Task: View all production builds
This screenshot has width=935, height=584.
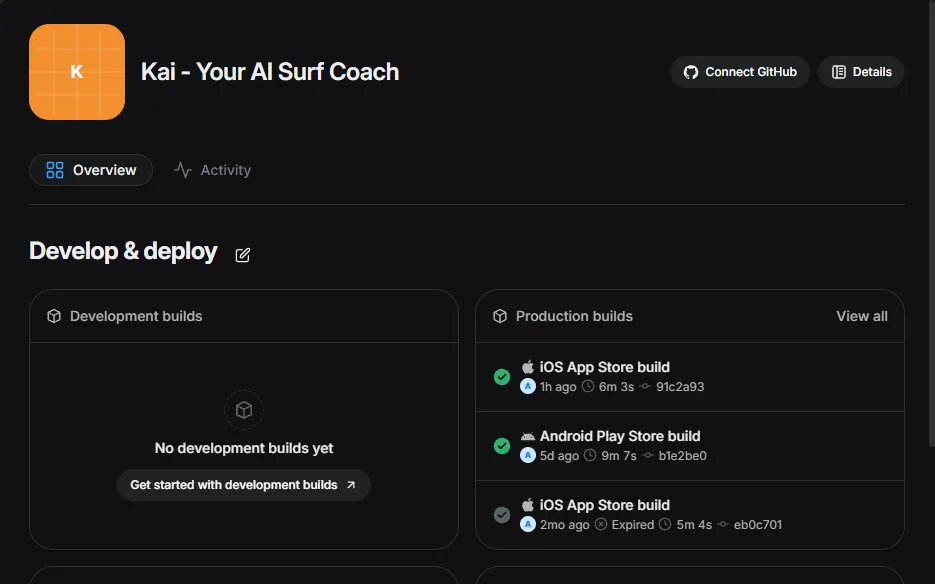Action: (x=862, y=316)
